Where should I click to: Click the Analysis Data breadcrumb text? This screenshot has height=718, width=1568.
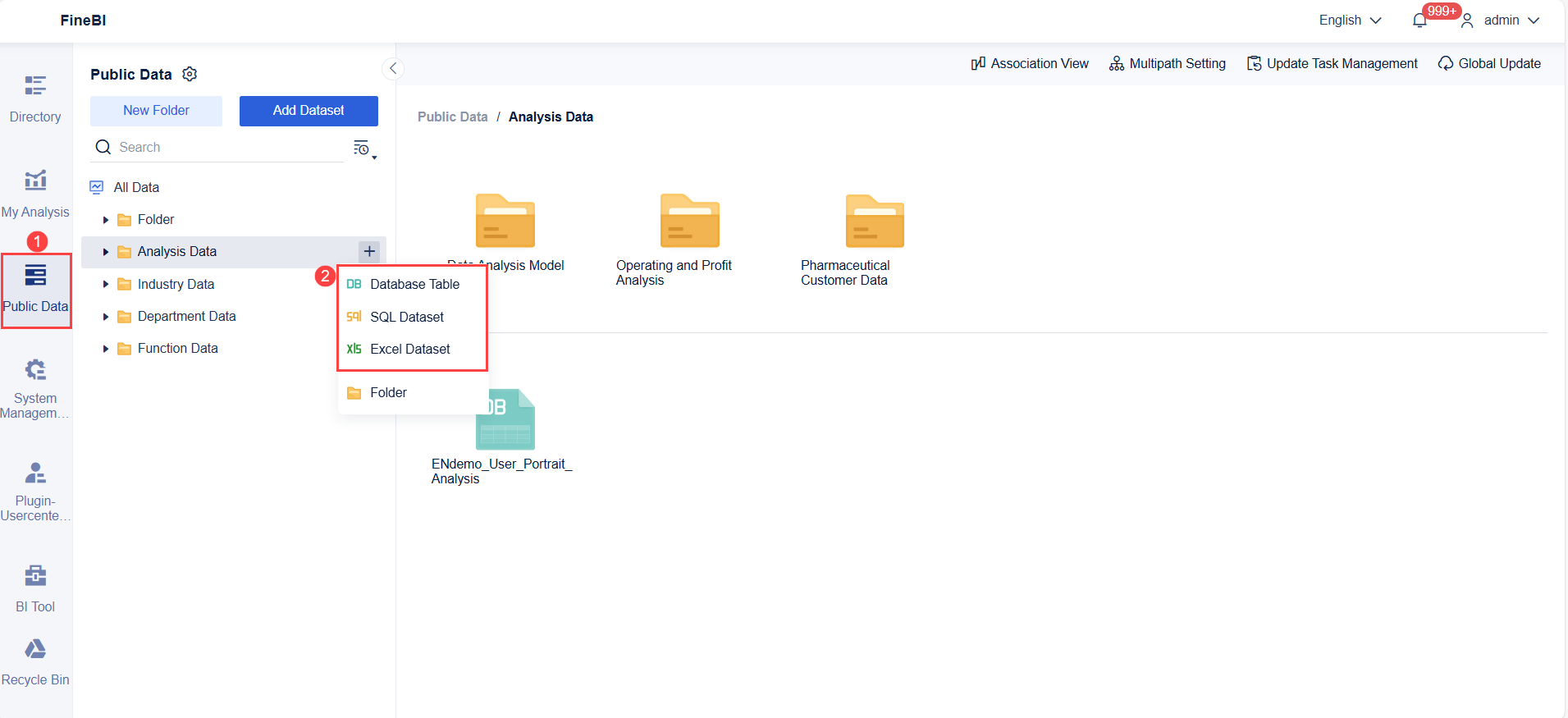(551, 117)
